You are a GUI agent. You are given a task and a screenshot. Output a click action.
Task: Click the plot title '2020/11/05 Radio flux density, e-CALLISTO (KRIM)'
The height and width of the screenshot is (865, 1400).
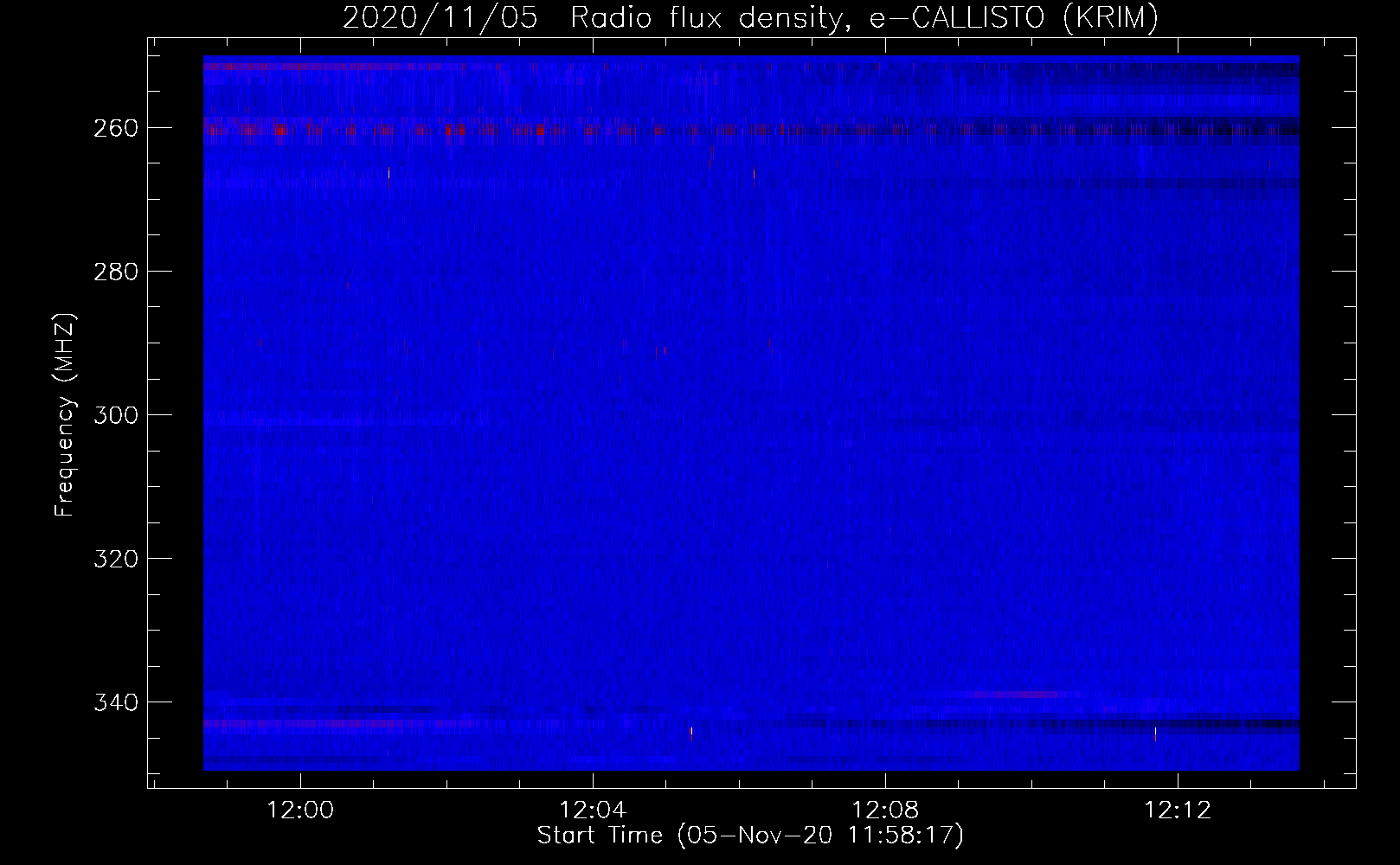(750, 18)
